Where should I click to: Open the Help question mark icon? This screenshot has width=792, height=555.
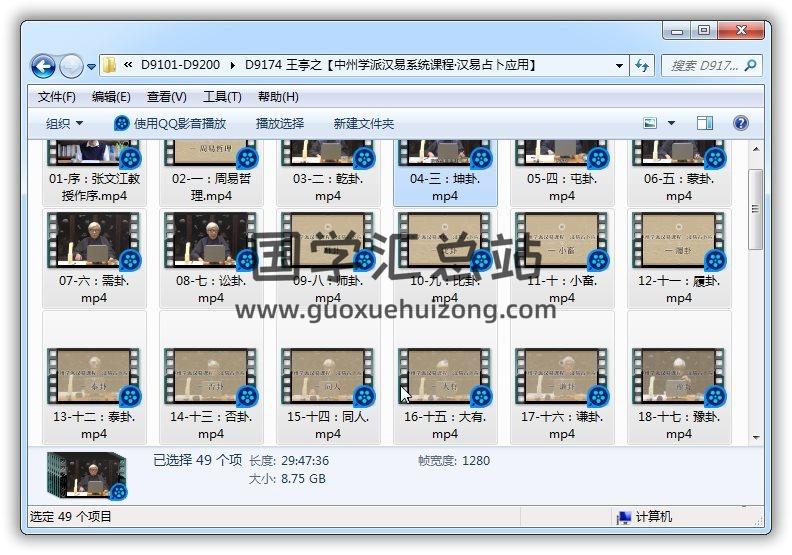(741, 123)
